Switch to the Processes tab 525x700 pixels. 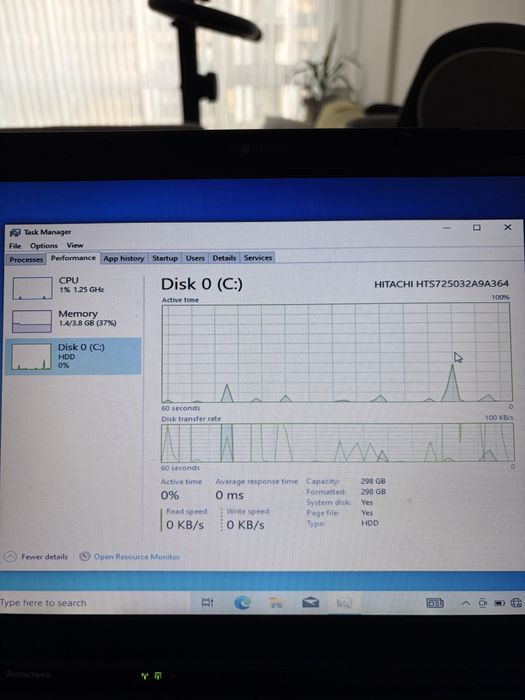pyautogui.click(x=26, y=259)
